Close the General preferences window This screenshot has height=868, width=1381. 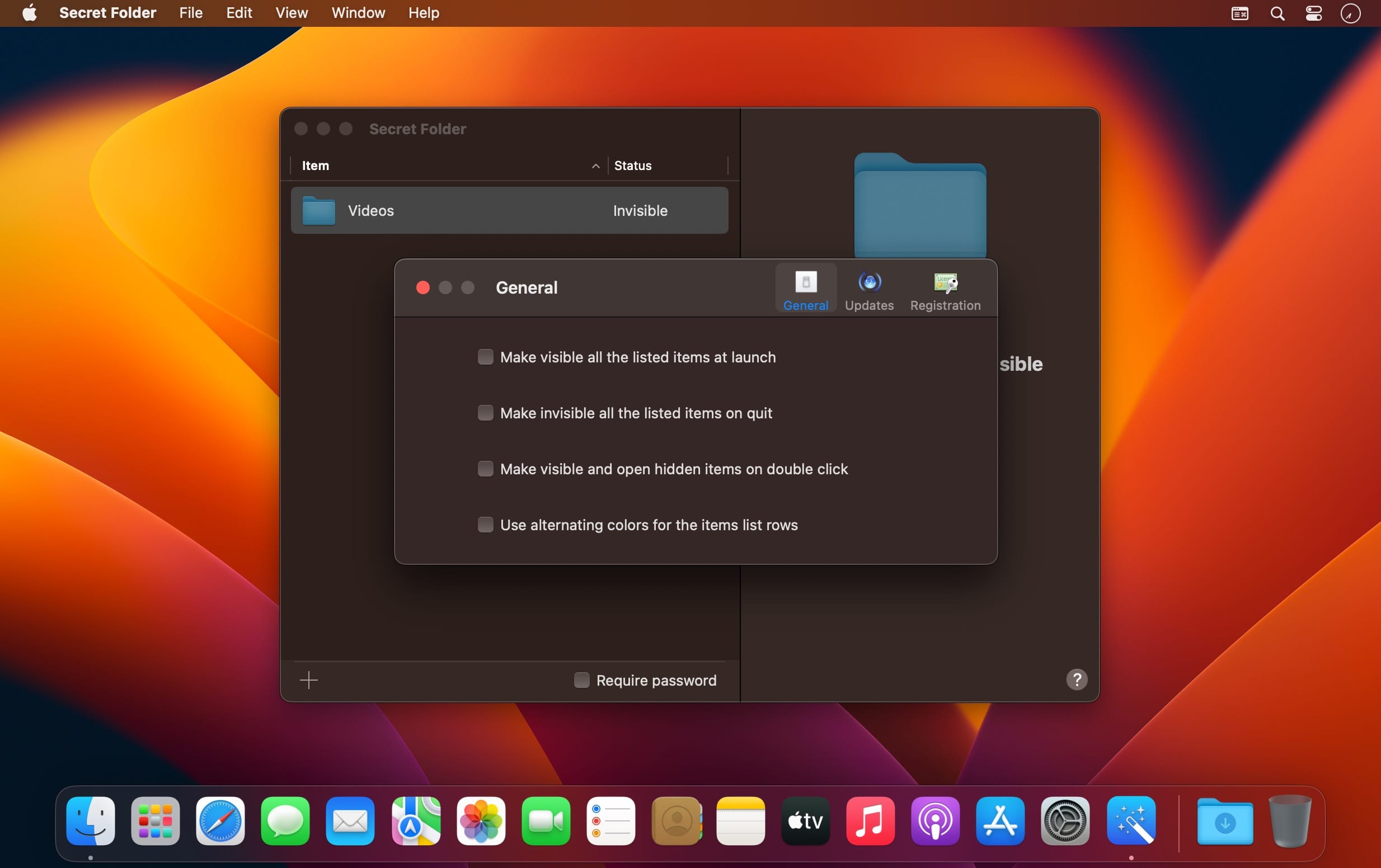tap(422, 288)
